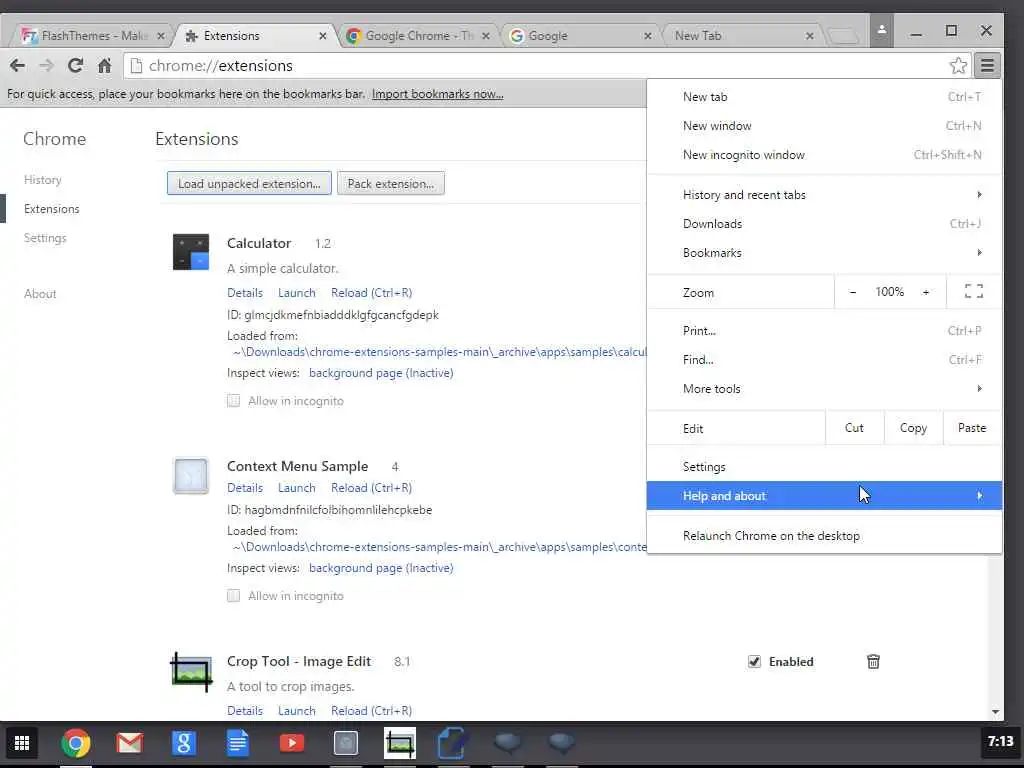
Task: Reload the Calculator extension via link
Action: click(372, 293)
